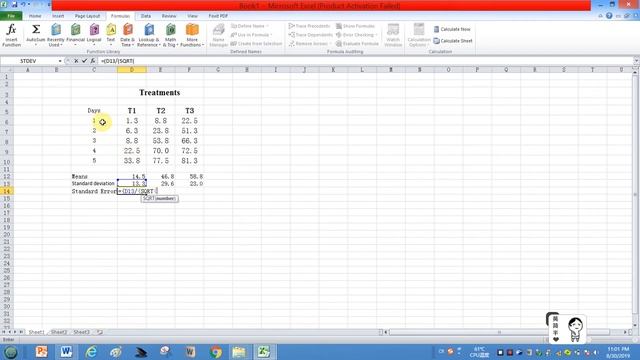Click Define Name button
The image size is (640, 360).
(x=250, y=26)
